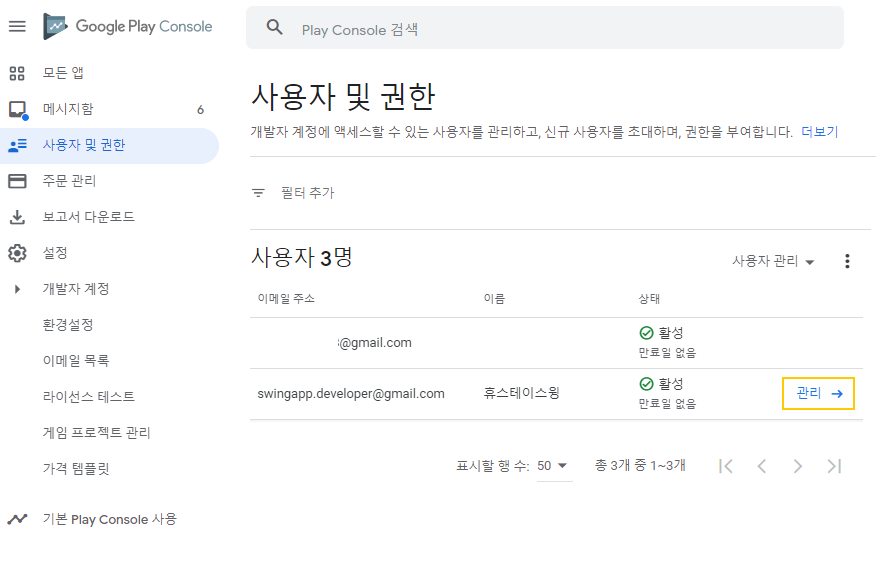Open 보고서 다운로드 in sidebar
Screen dimensions: 876x567
point(88,217)
